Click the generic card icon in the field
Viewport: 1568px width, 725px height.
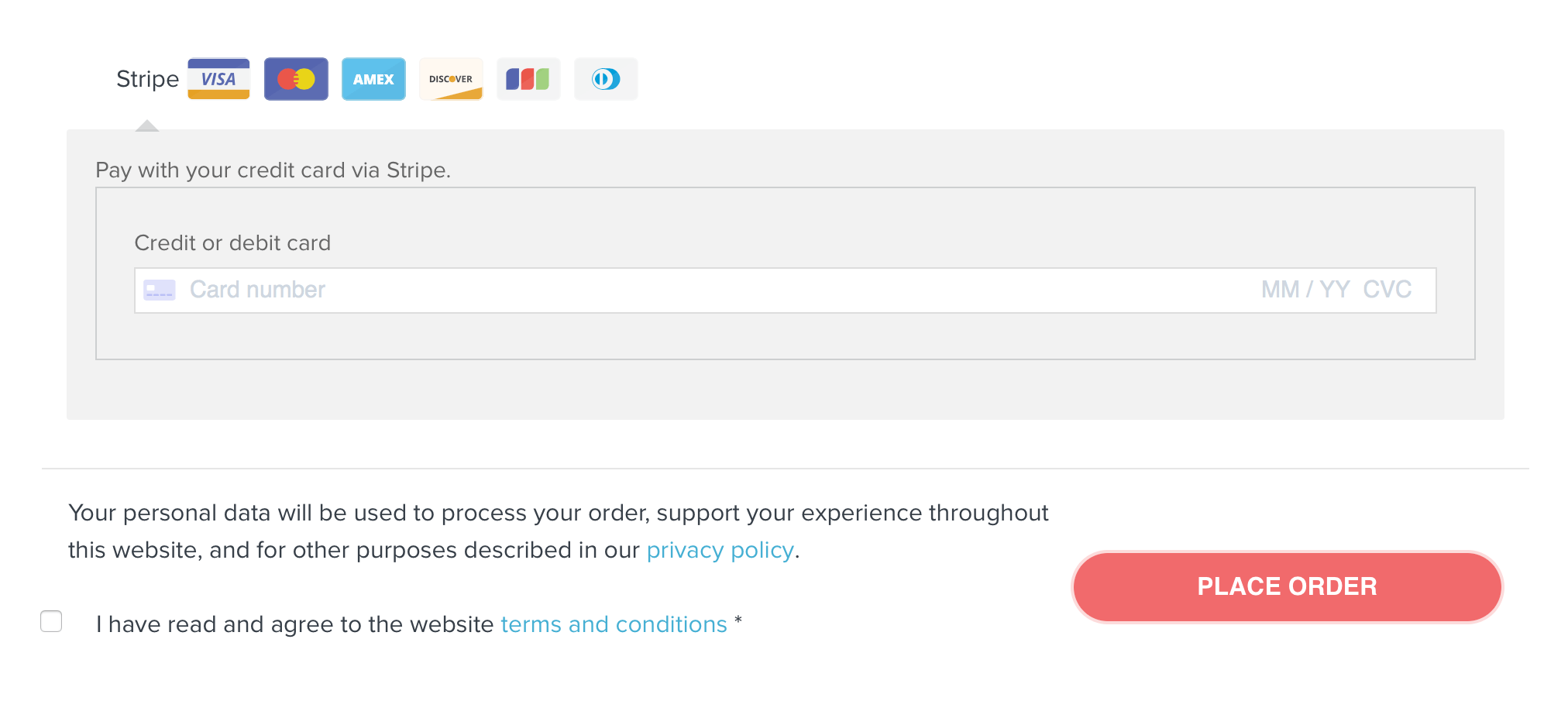(160, 290)
